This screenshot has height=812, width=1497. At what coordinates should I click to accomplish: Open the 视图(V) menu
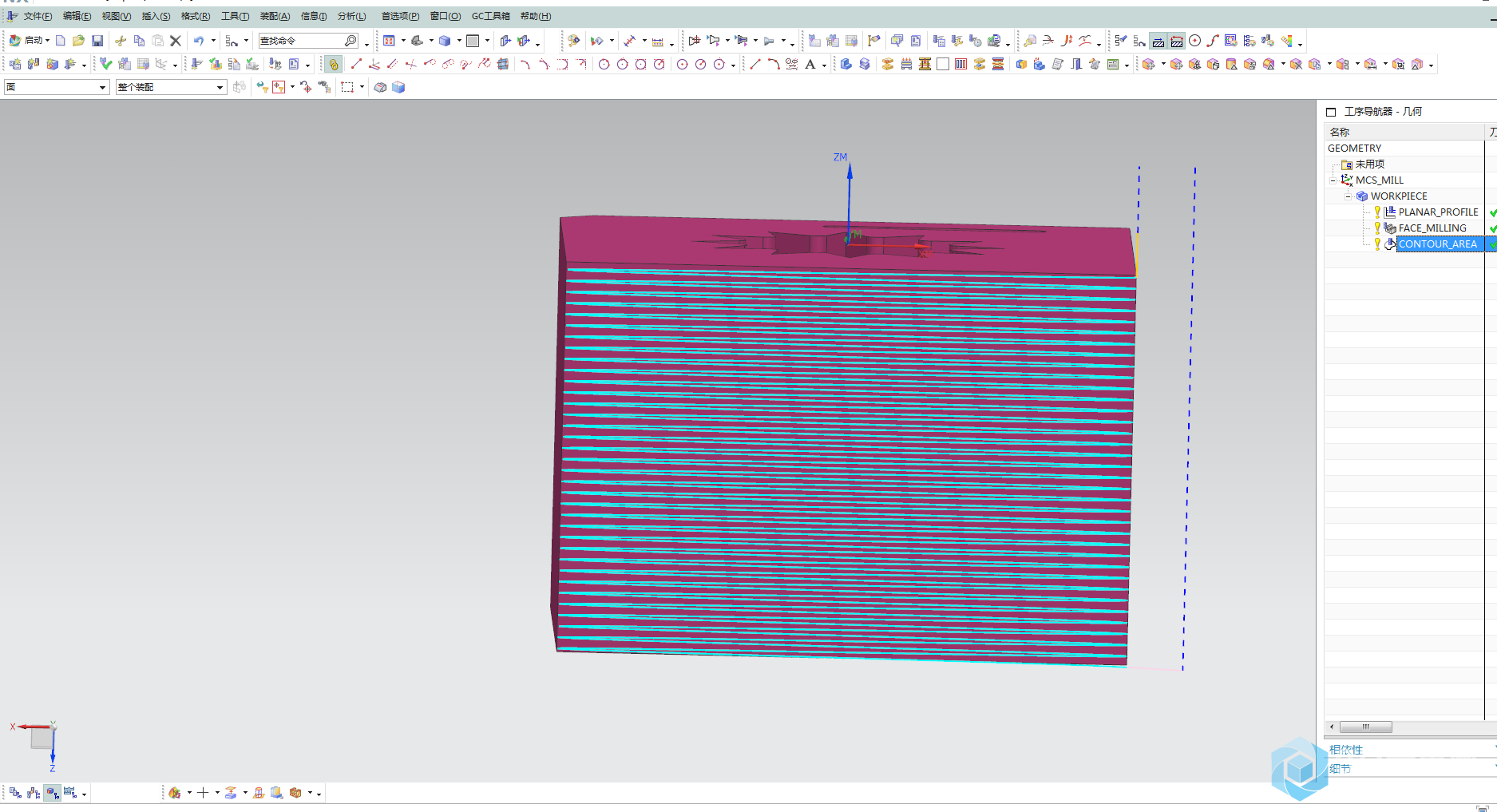pyautogui.click(x=116, y=16)
